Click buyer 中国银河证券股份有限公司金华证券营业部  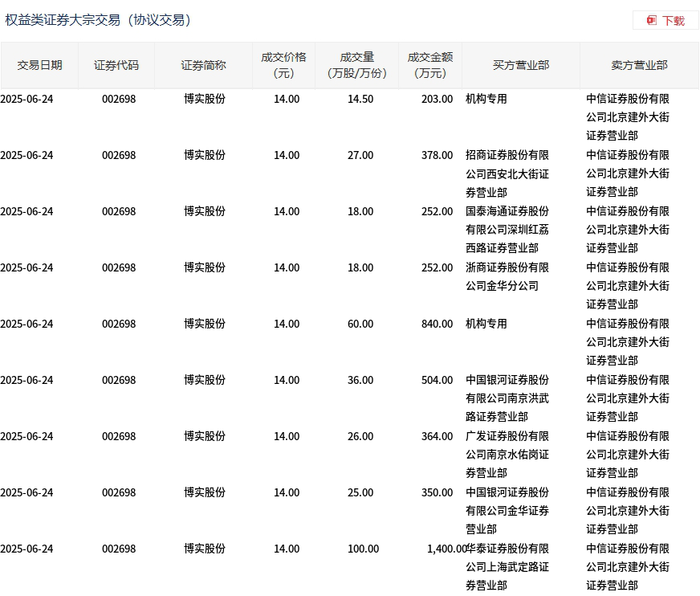(507, 511)
